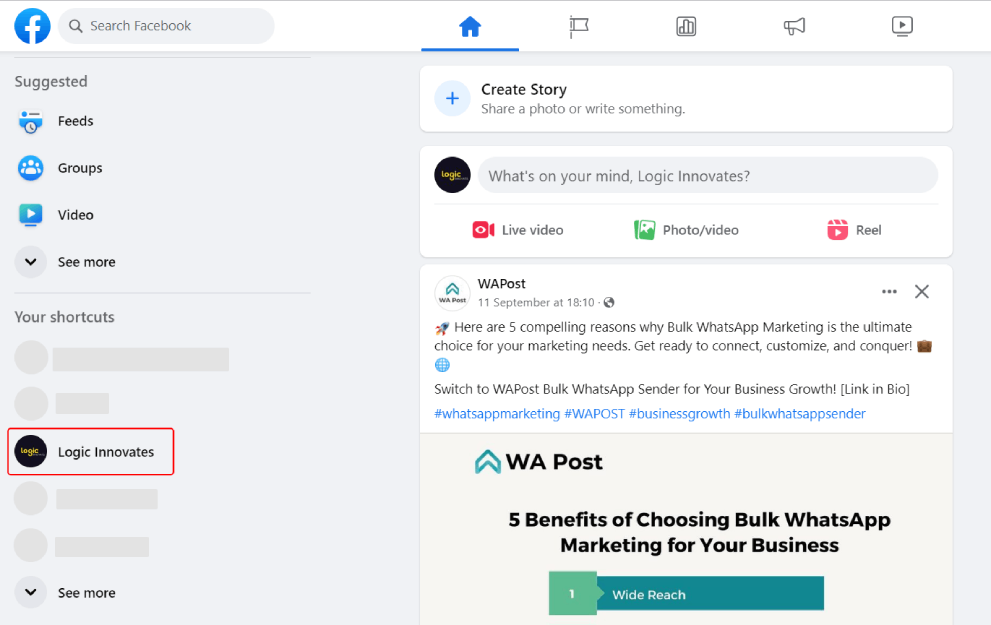Open the WAPost post options menu
Screen dimensions: 991x625
[x=889, y=291]
